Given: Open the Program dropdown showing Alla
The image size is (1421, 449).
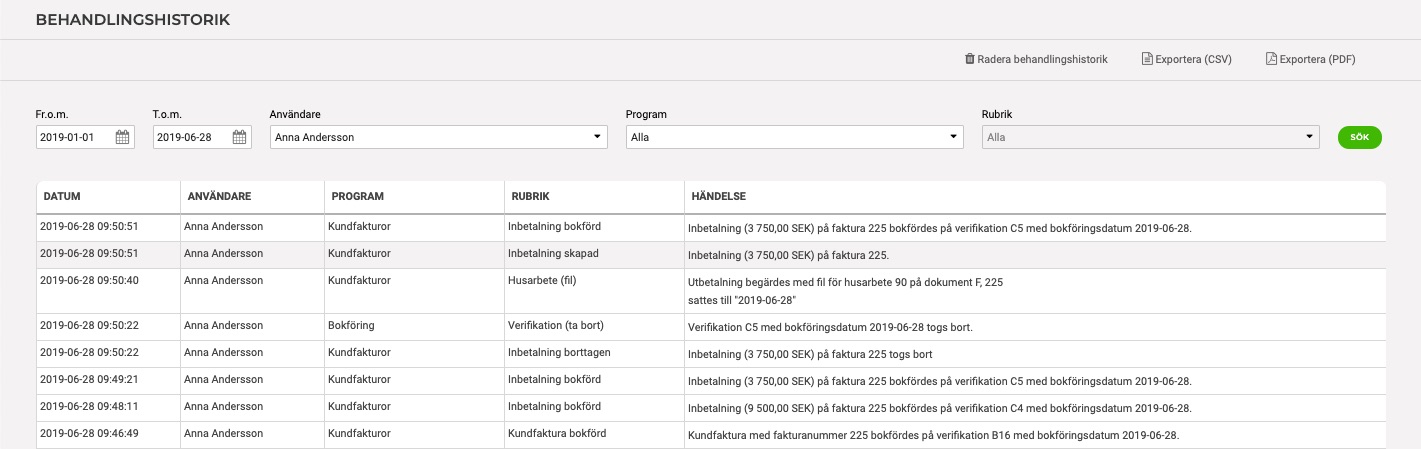Looking at the screenshot, I should point(795,137).
